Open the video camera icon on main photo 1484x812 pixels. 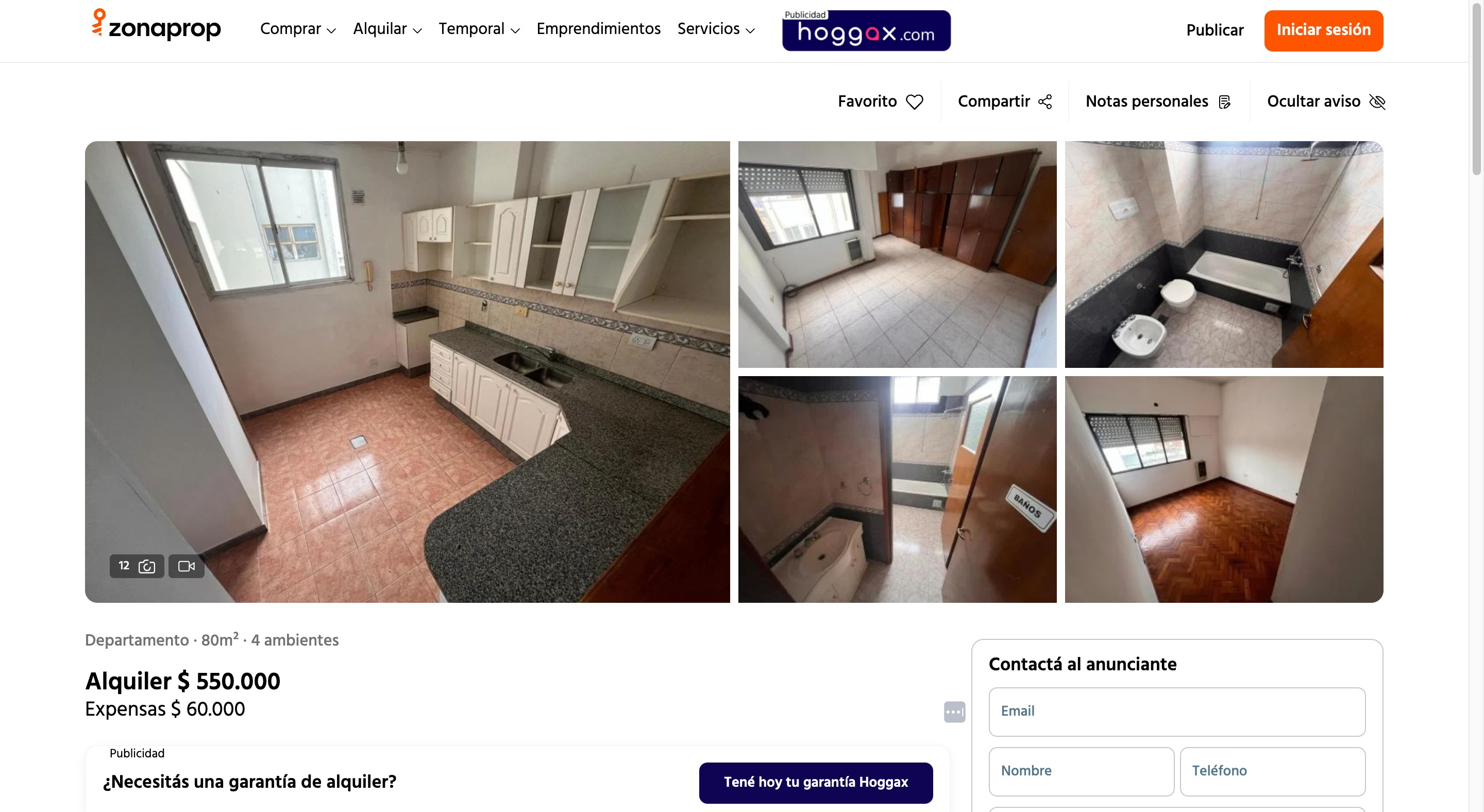click(x=186, y=566)
